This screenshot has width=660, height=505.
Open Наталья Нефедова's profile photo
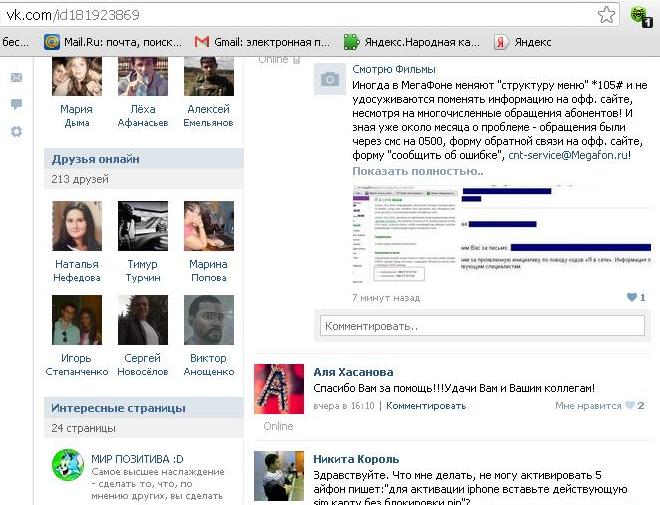click(77, 226)
